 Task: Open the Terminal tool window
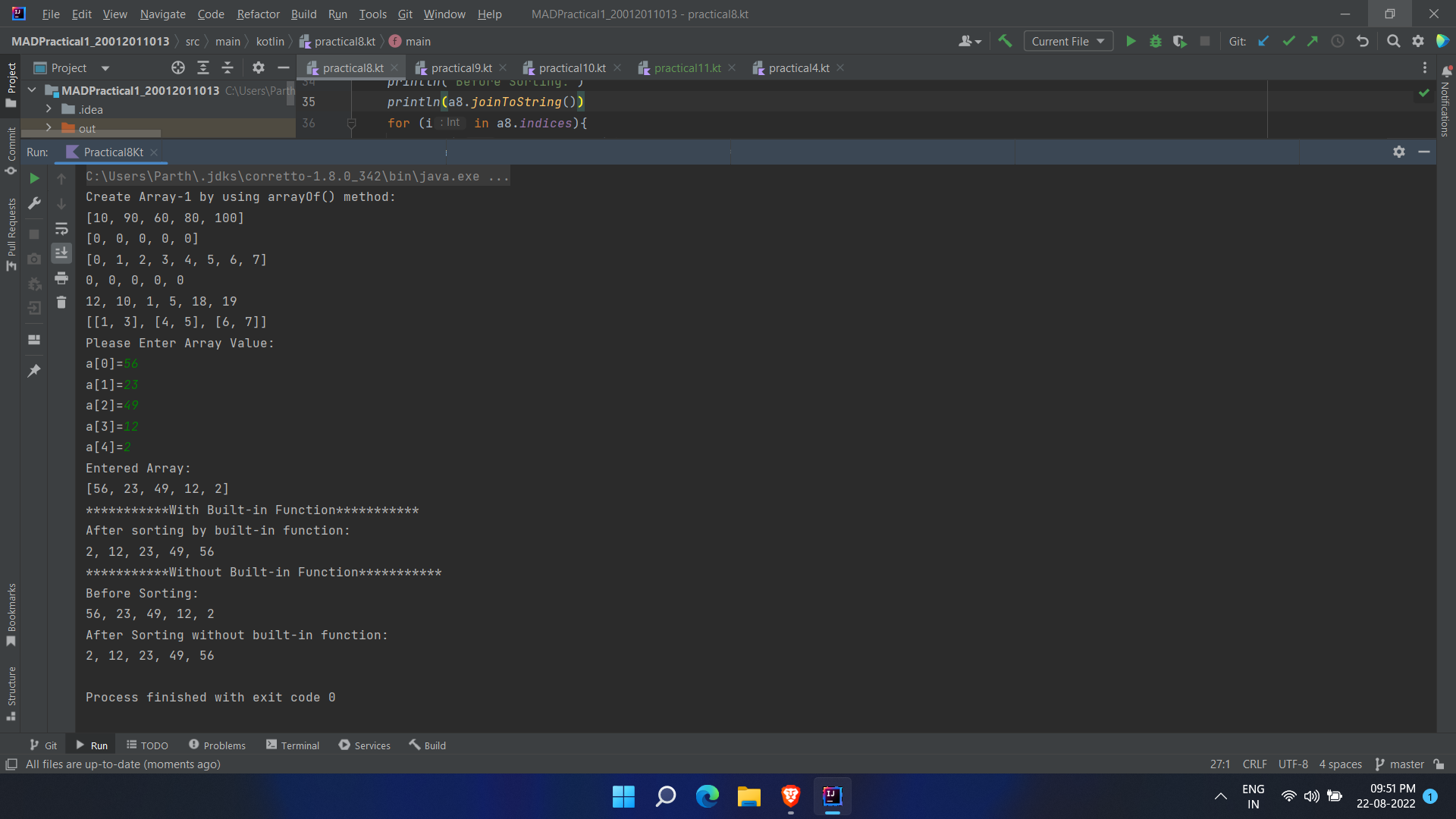(x=293, y=745)
